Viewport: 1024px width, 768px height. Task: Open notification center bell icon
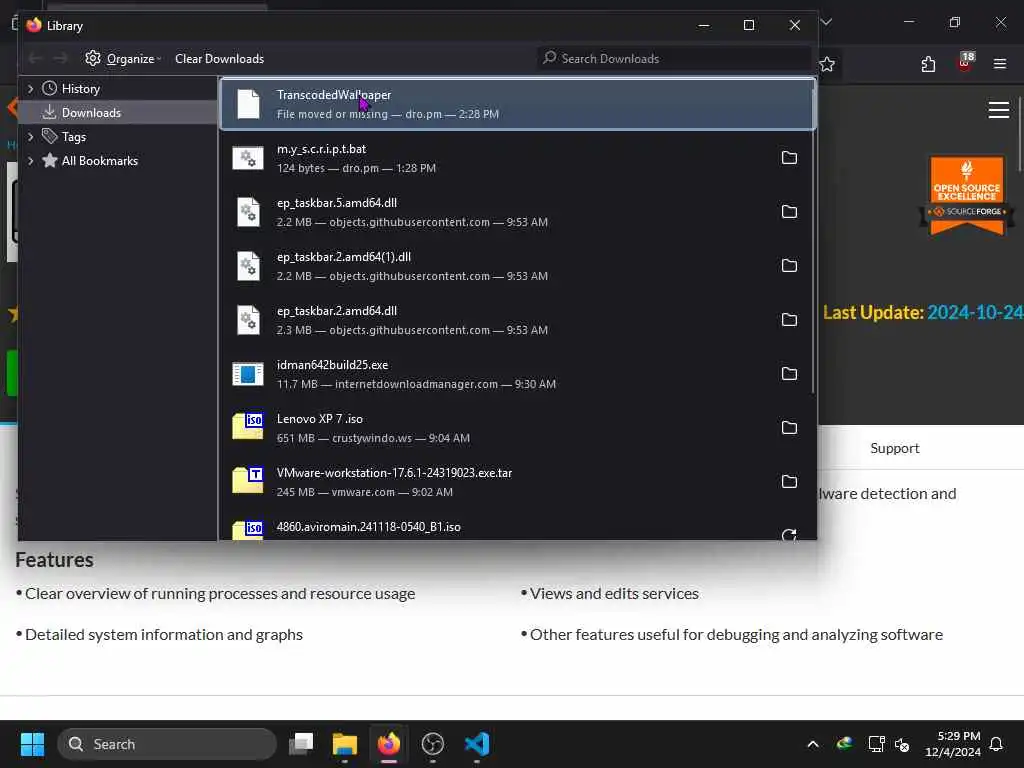996,744
